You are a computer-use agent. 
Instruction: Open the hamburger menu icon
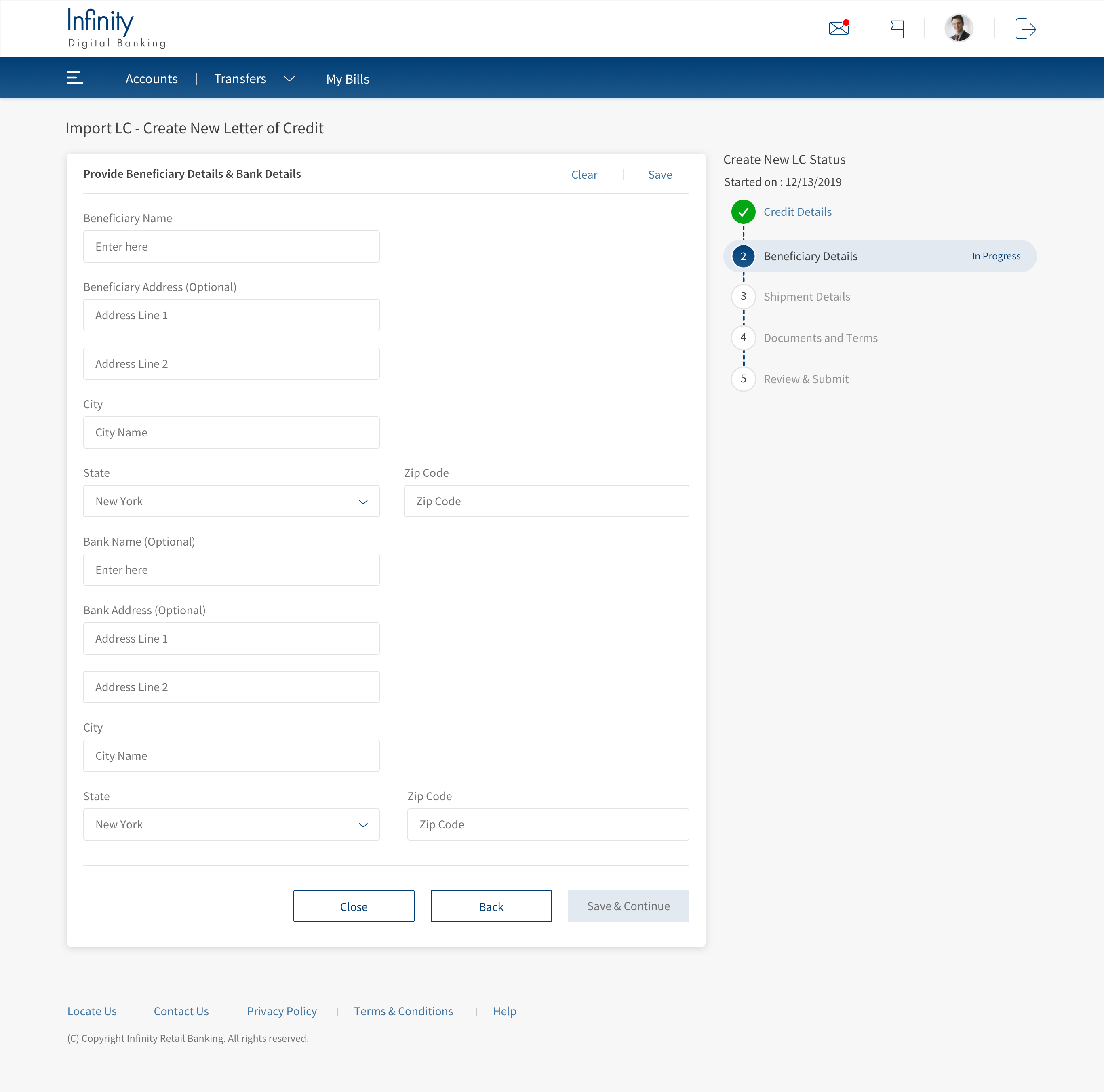coord(75,78)
